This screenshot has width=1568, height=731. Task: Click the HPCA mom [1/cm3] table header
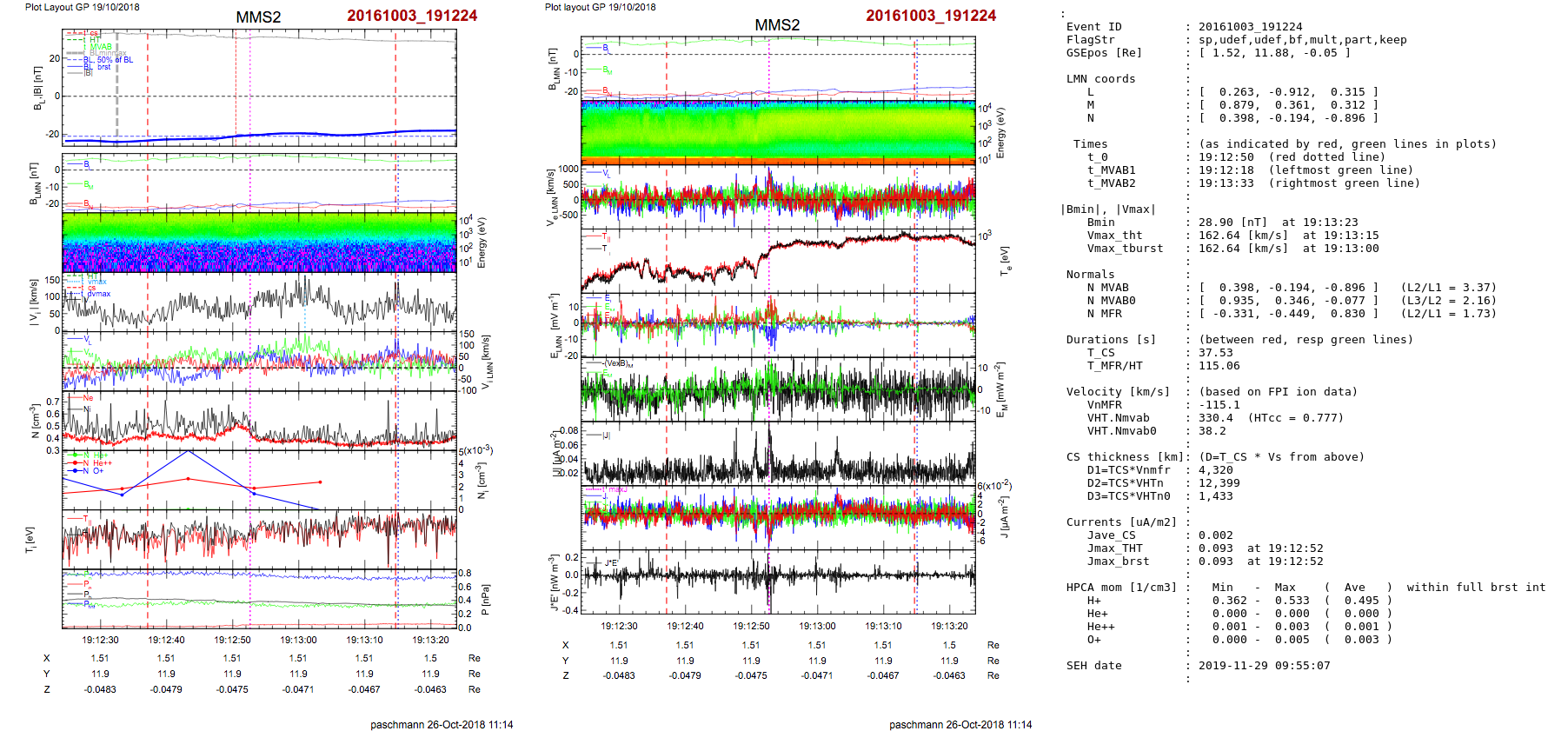click(1121, 588)
